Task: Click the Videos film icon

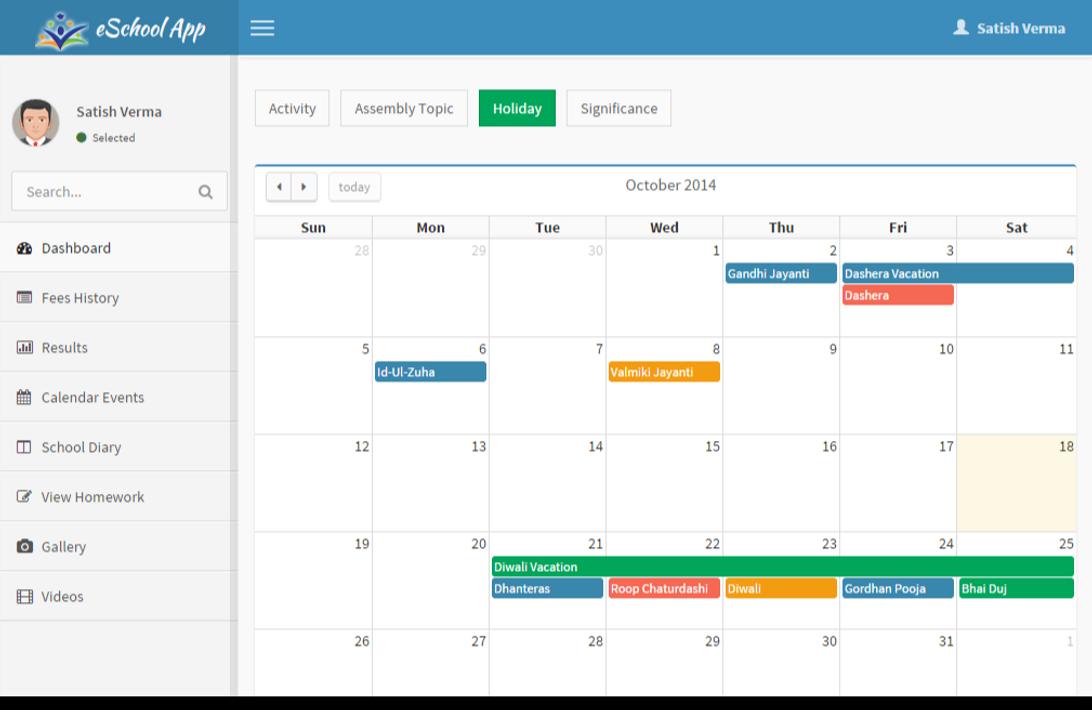Action: (24, 596)
